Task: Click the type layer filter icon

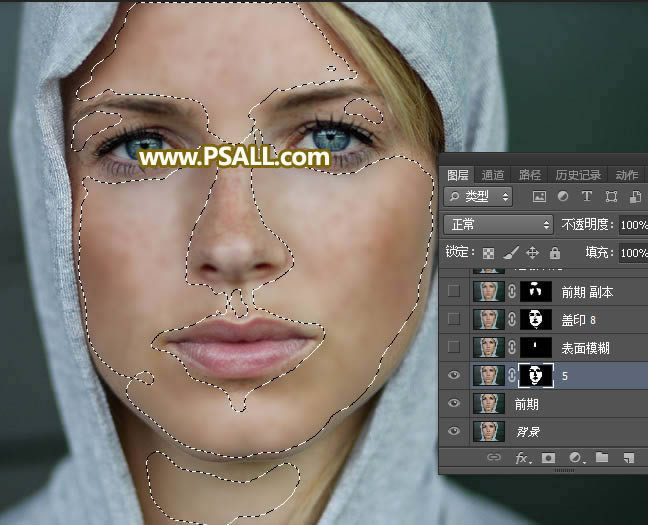Action: tap(586, 197)
